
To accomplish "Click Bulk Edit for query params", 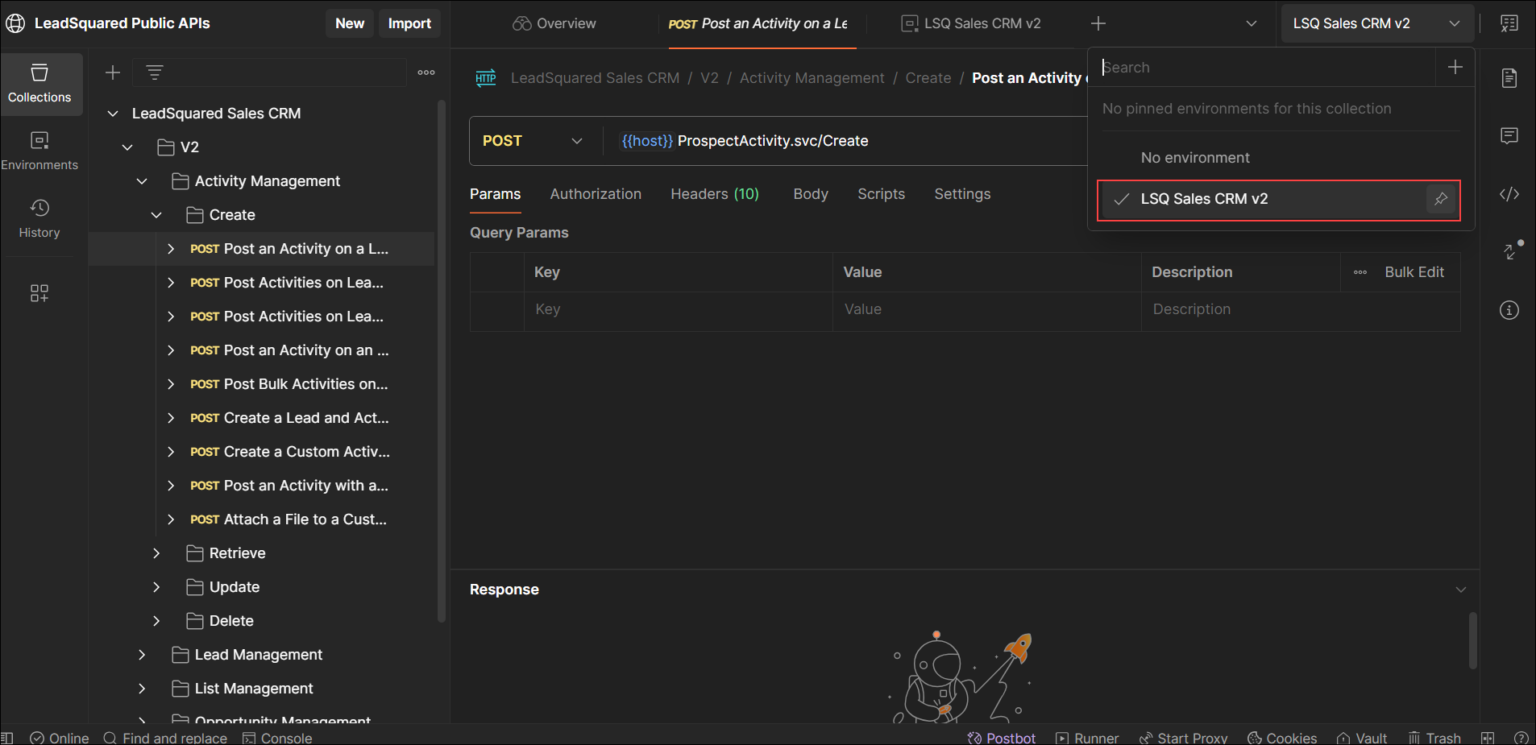I will click(1414, 272).
